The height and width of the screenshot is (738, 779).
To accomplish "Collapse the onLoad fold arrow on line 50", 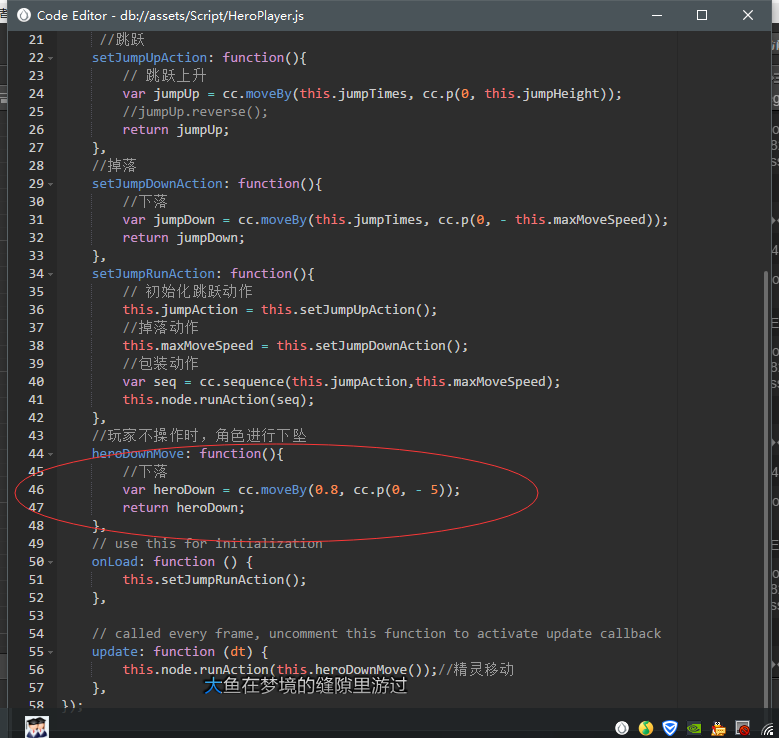I will [x=51, y=563].
